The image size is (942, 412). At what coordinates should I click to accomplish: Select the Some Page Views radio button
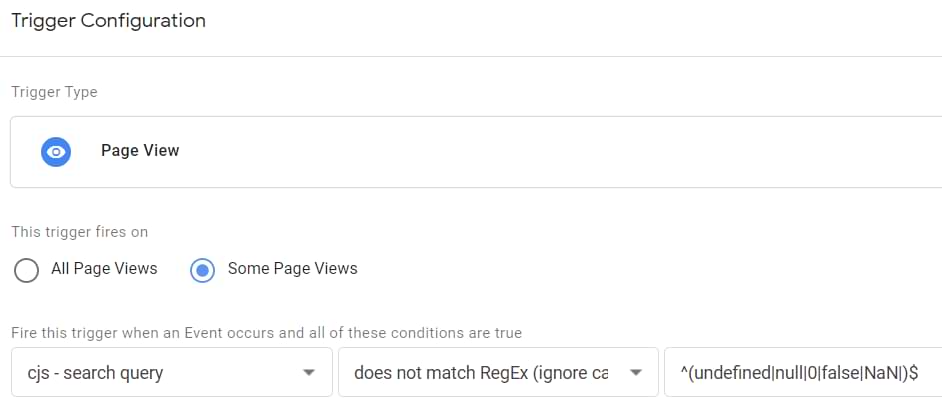coord(202,270)
